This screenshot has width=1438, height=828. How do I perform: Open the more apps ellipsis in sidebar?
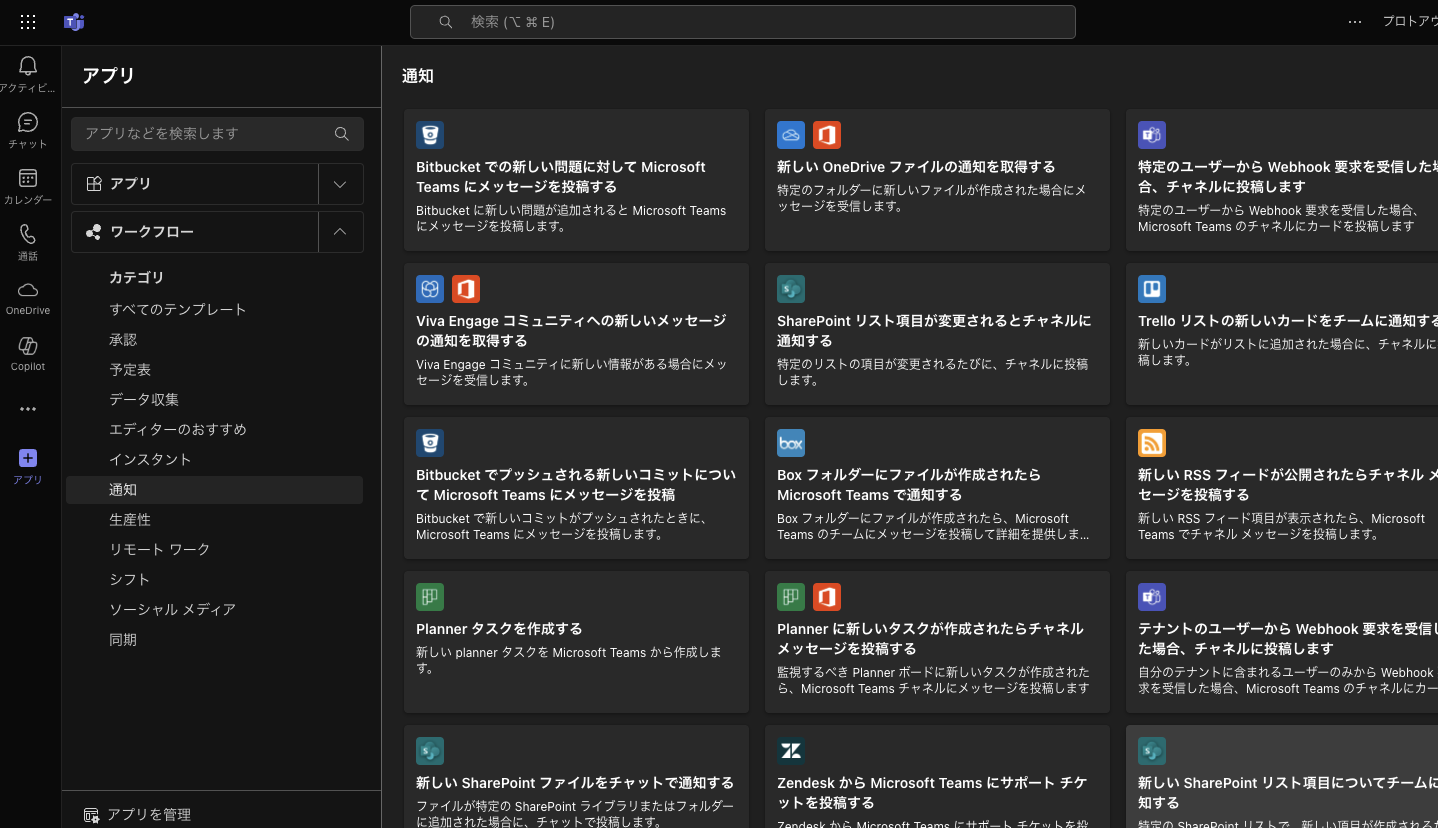pos(27,408)
